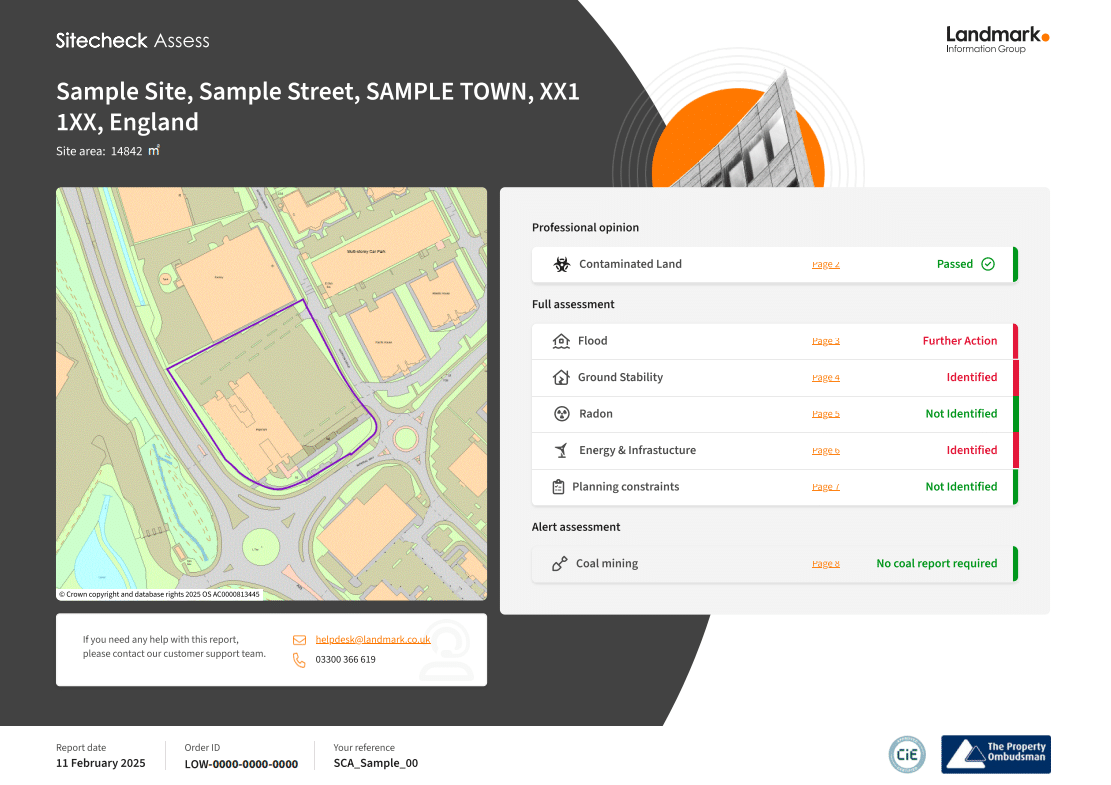Click the Radon radiation icon
The height and width of the screenshot is (785, 1111).
(561, 414)
